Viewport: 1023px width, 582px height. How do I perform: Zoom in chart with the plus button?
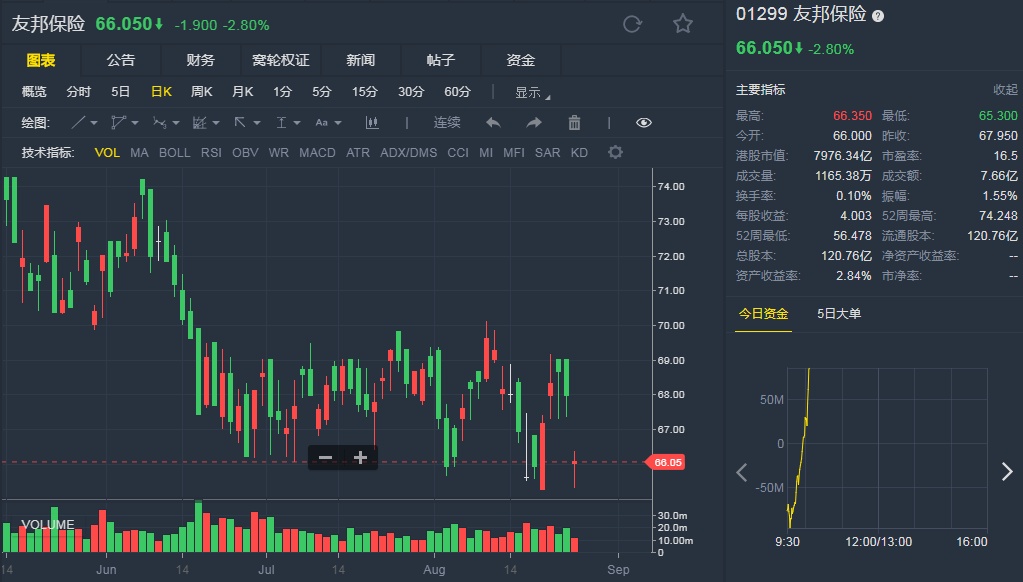(361, 458)
